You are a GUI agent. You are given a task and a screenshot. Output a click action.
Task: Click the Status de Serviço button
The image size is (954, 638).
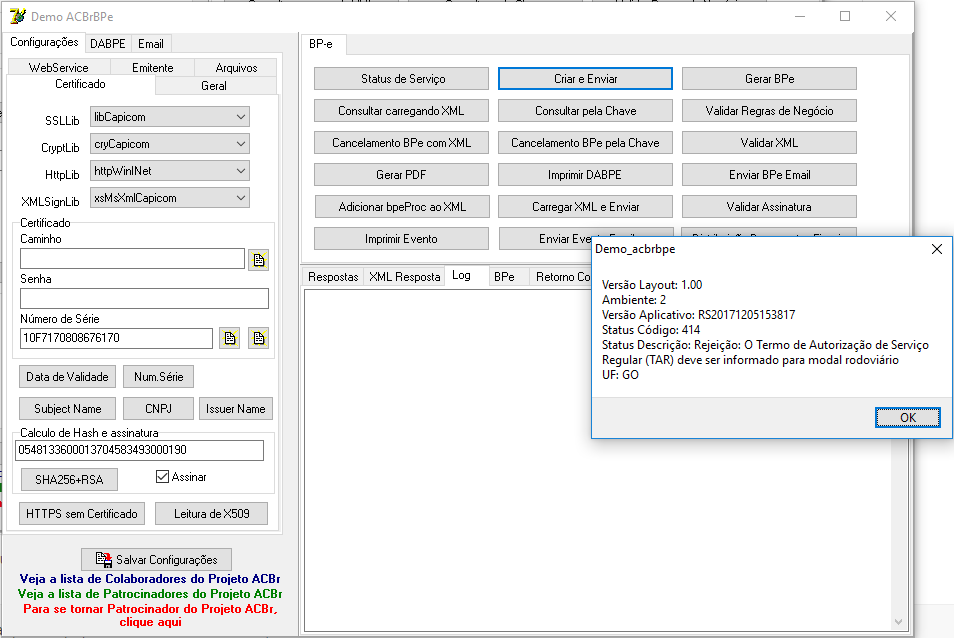pyautogui.click(x=402, y=78)
